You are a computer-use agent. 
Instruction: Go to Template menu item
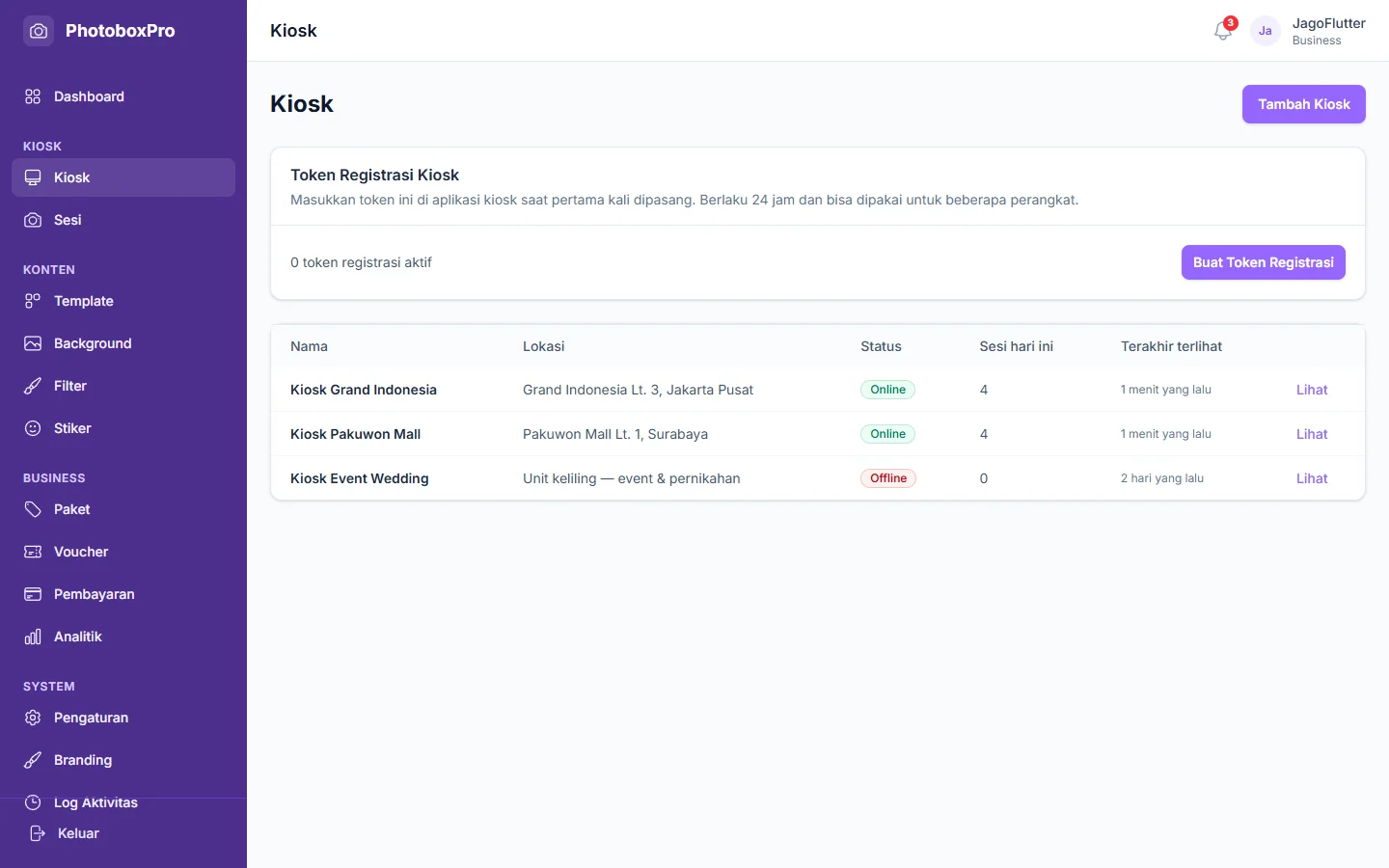(123, 301)
